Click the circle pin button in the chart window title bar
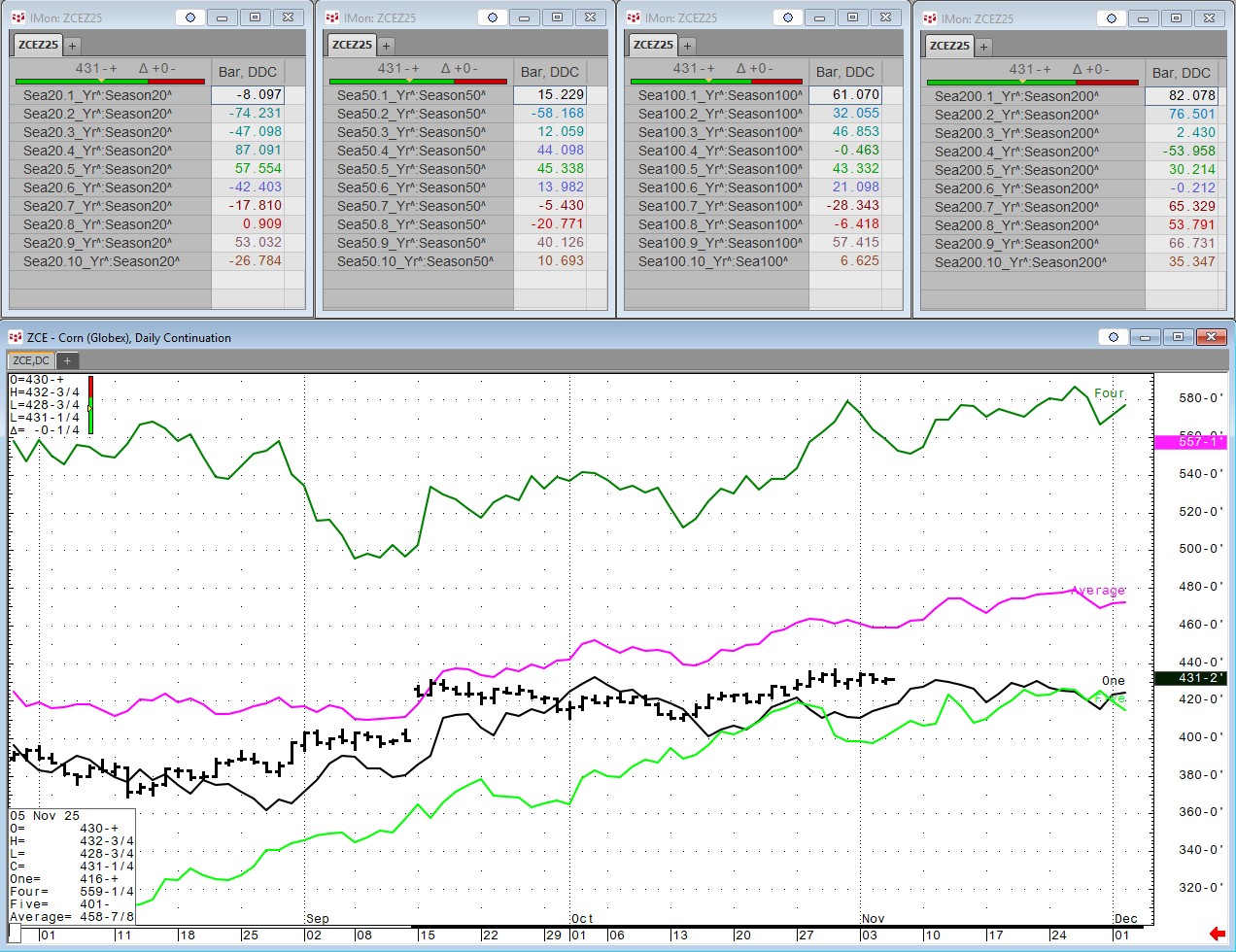1236x952 pixels. click(1114, 337)
